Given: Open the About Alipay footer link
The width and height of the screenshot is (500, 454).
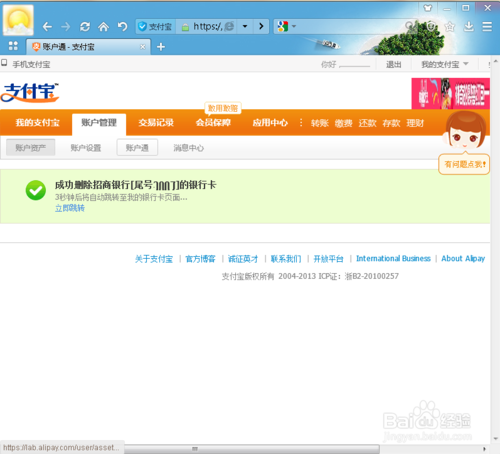Looking at the screenshot, I should pyautogui.click(x=463, y=258).
